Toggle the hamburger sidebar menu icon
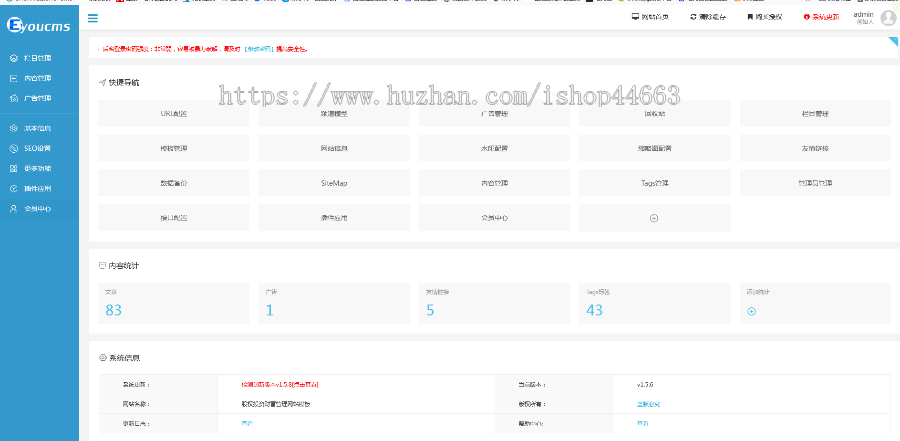900x441 pixels. 92,18
